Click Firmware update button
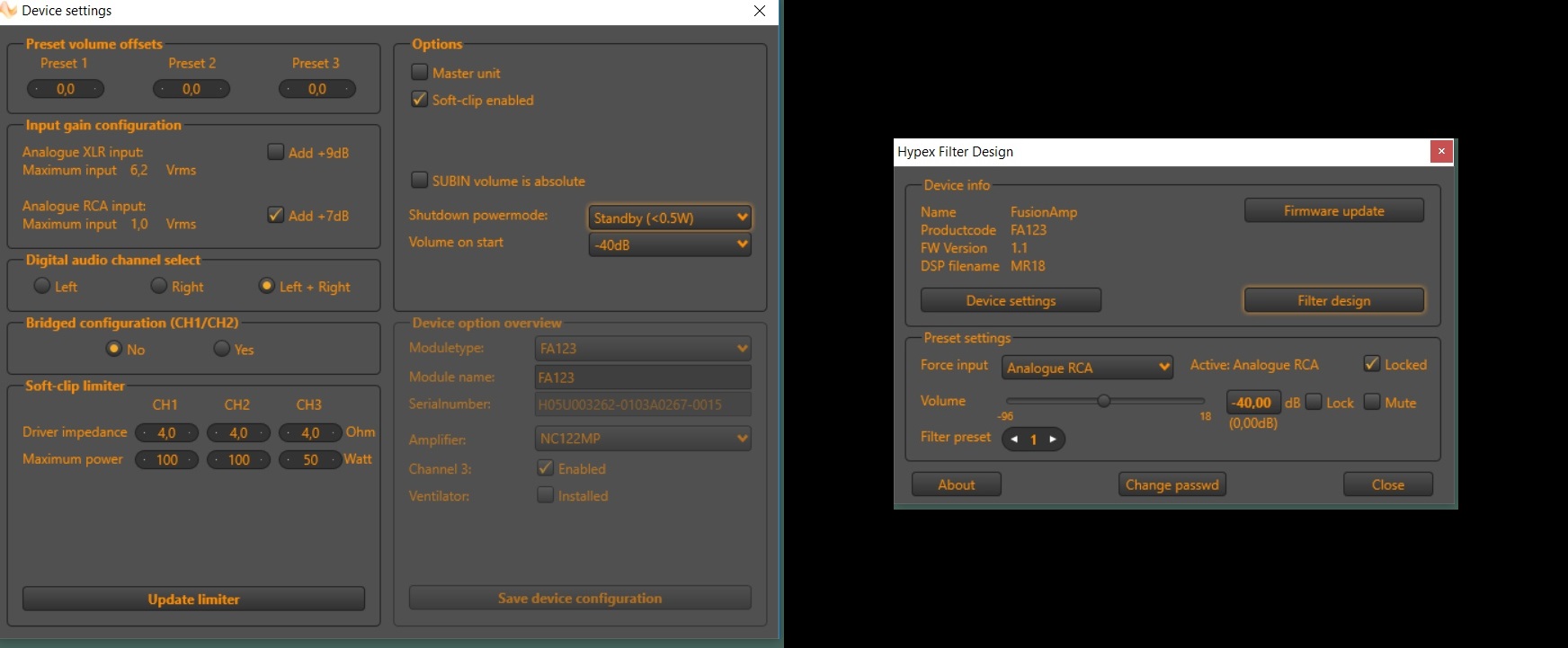Screen dimensions: 1568x648 pos(1334,210)
